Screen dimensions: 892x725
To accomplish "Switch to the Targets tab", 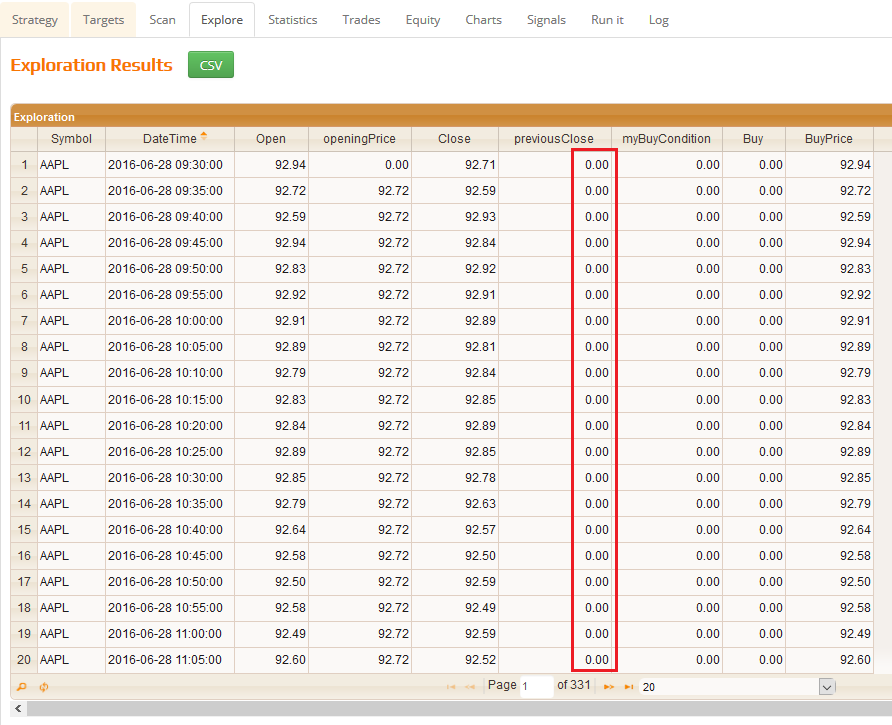I will pyautogui.click(x=103, y=20).
